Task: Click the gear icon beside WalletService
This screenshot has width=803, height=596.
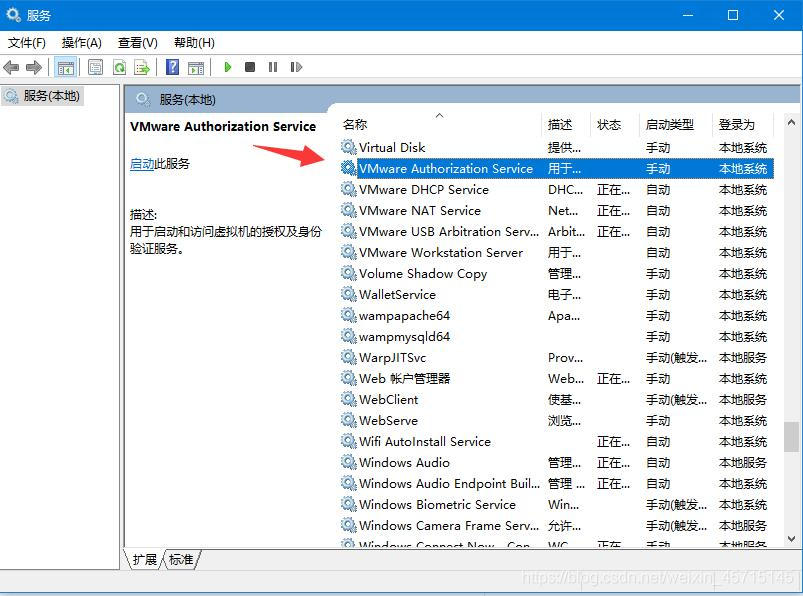Action: tap(349, 294)
